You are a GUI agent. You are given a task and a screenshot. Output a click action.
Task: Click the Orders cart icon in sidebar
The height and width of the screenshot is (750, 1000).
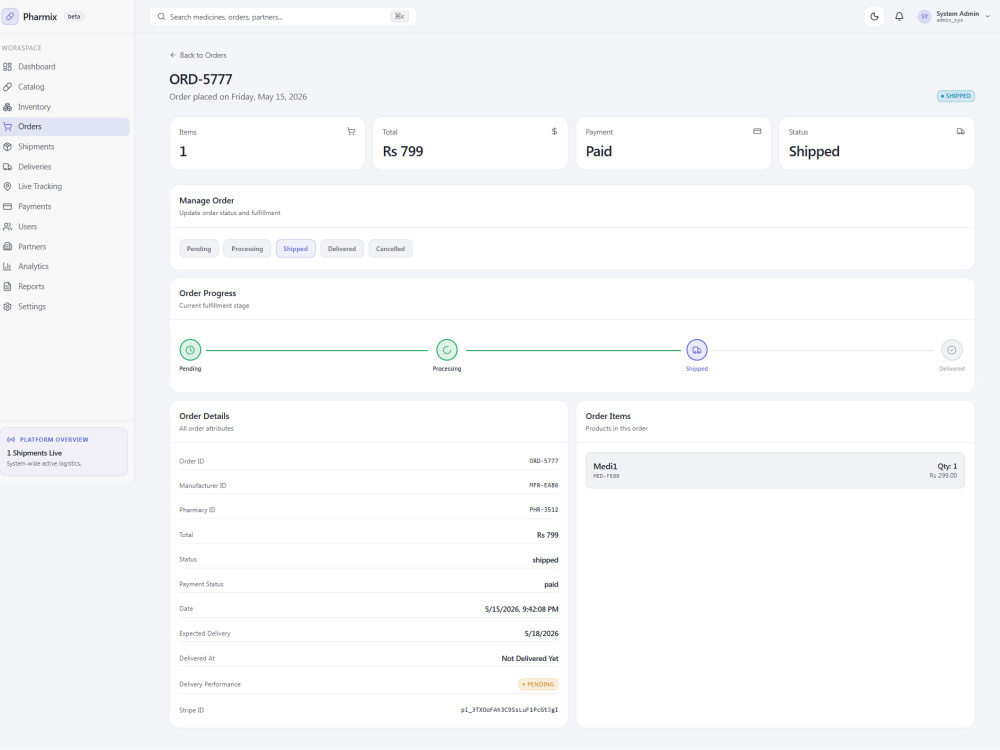8,127
